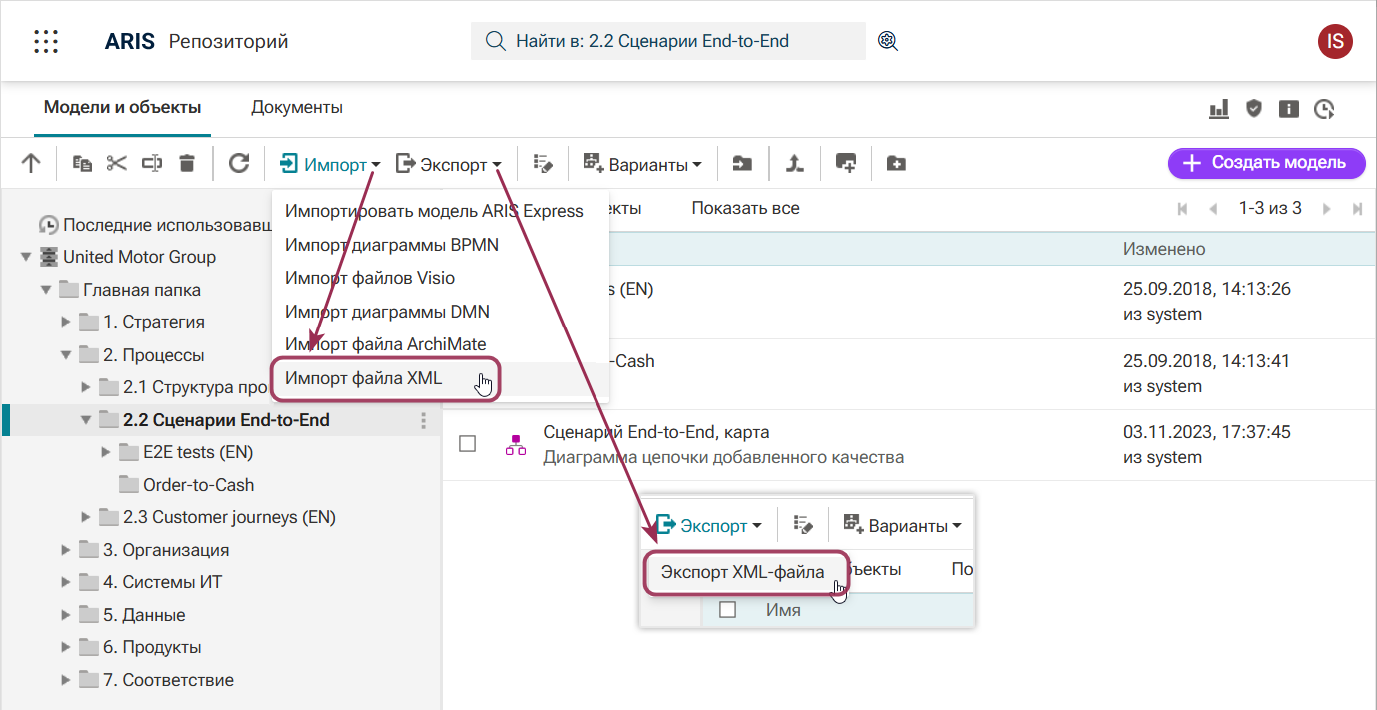
Task: Click the clock history icon
Action: pos(1325,109)
